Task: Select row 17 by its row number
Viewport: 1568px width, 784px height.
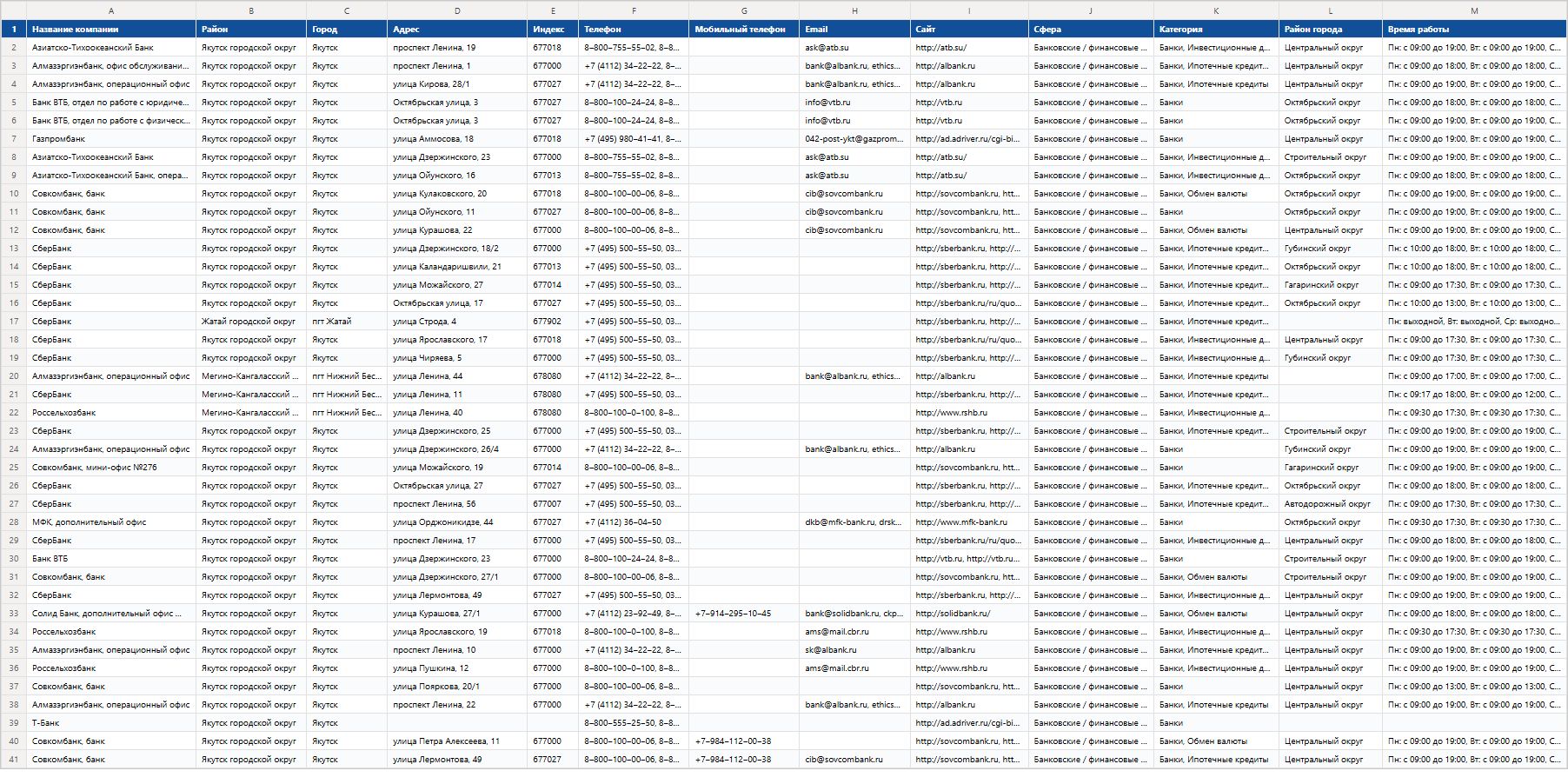Action: (x=13, y=322)
